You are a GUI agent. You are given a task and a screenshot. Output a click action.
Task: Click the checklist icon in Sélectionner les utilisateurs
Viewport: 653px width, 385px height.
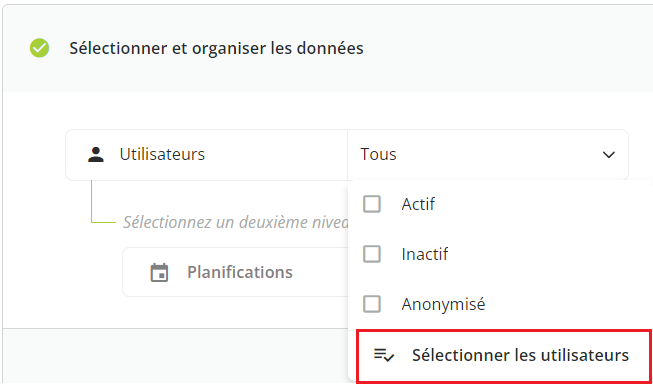[x=384, y=355]
